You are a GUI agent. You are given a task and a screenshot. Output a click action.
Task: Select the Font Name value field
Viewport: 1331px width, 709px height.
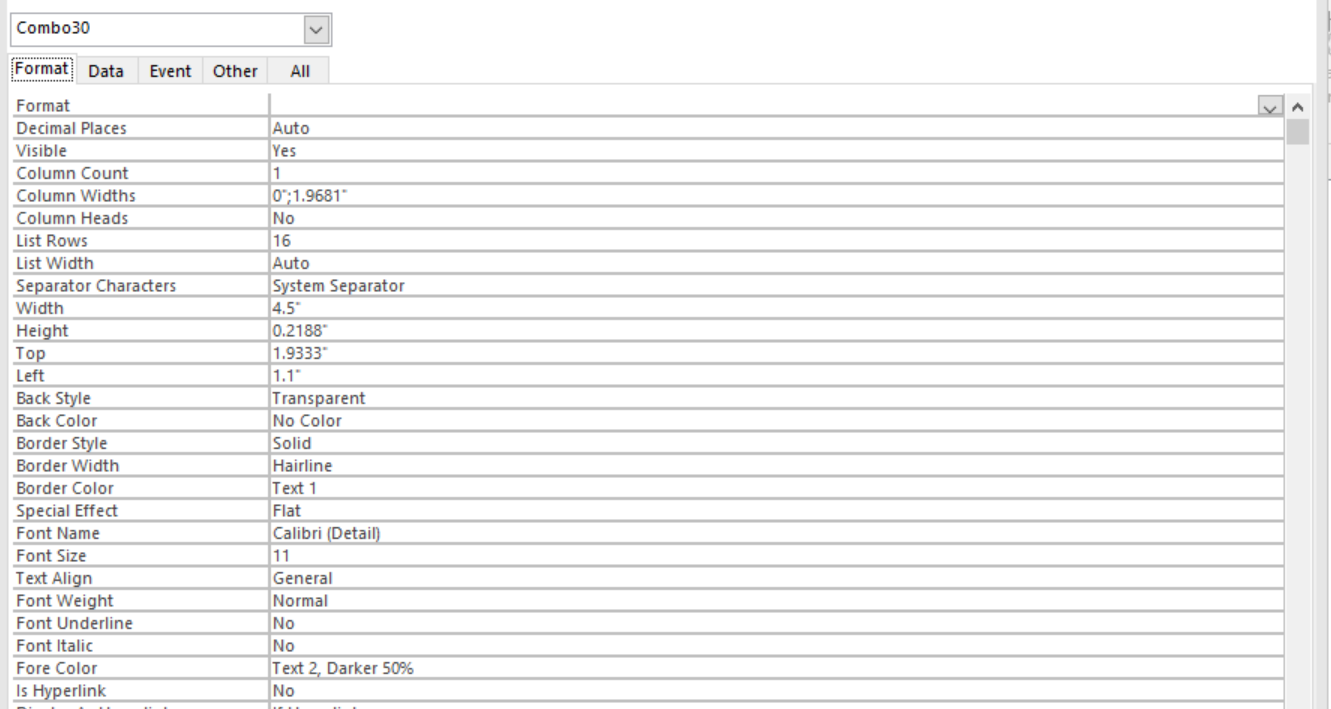point(775,533)
